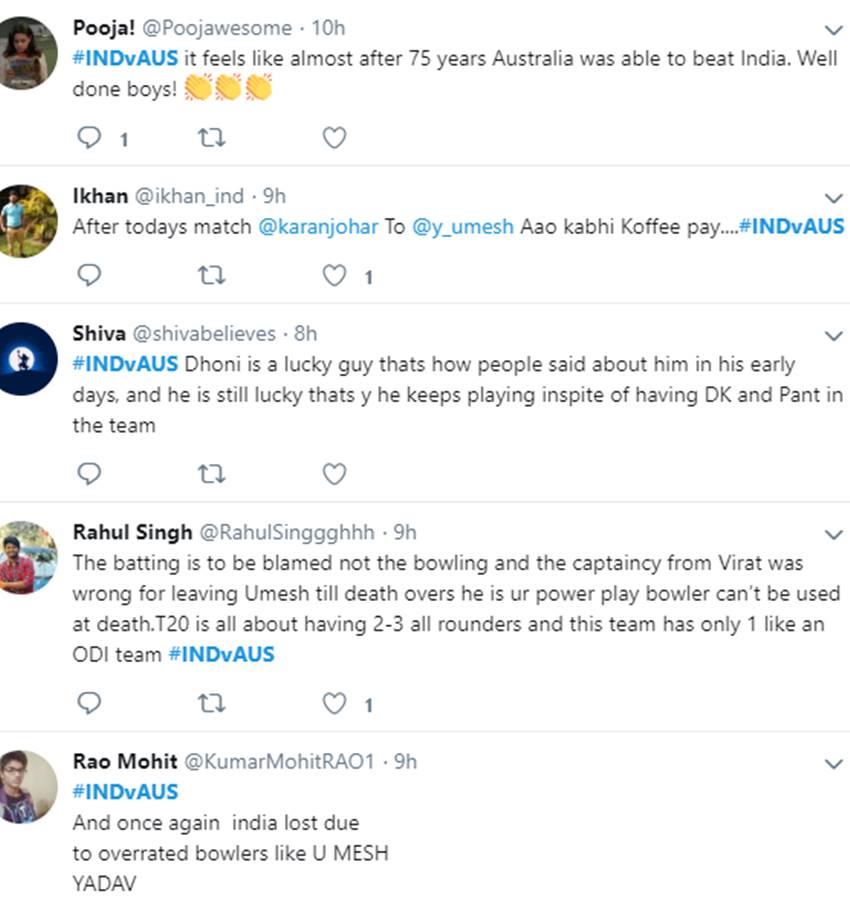The image size is (850, 905).
Task: Expand options menu for Shiva's tweet
Action: 832,335
